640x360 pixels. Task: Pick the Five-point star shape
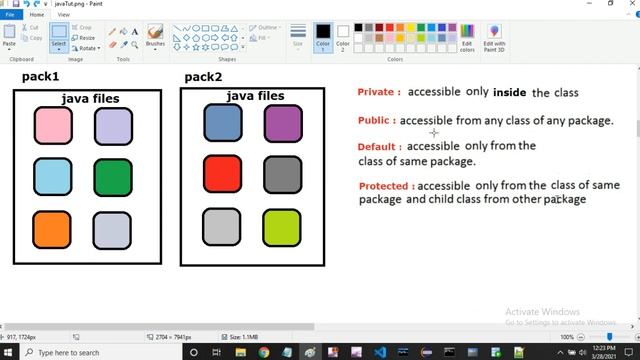(196, 47)
